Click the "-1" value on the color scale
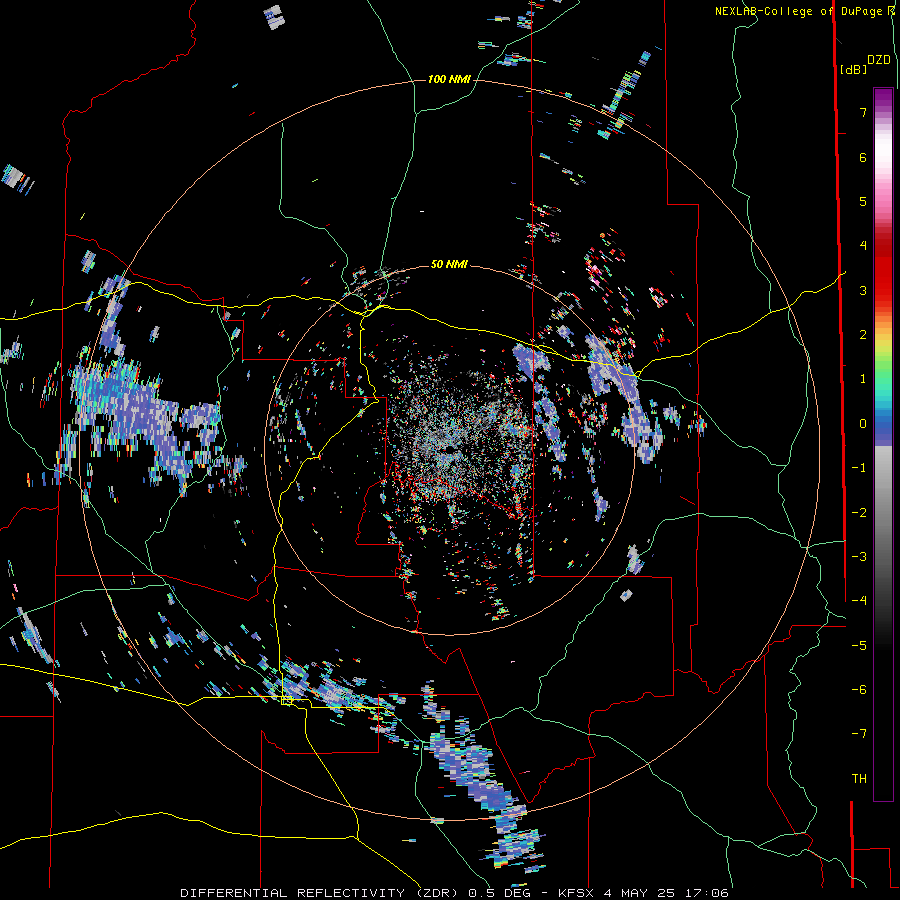The height and width of the screenshot is (900, 900). pyautogui.click(x=859, y=468)
